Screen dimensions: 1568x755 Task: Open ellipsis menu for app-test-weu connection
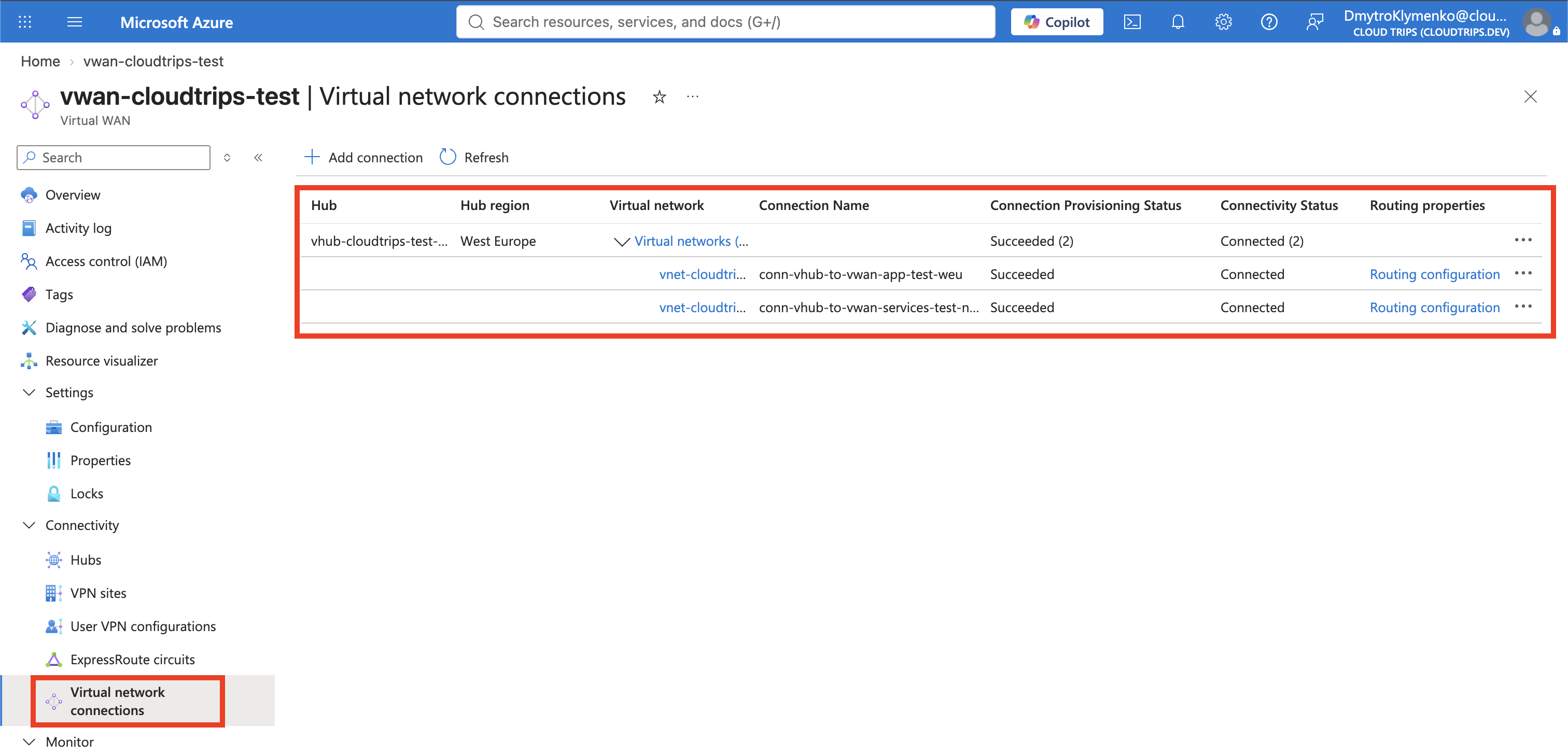(1523, 273)
